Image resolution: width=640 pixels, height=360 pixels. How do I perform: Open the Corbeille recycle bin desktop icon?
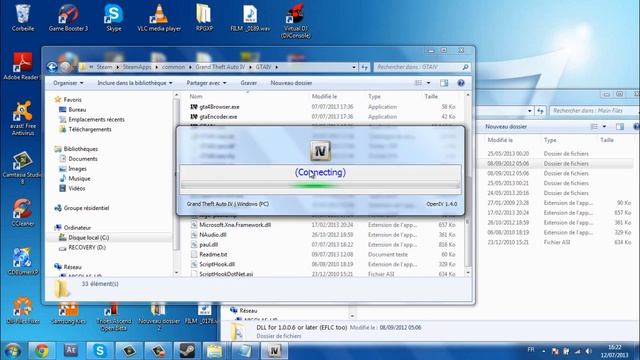click(x=23, y=17)
